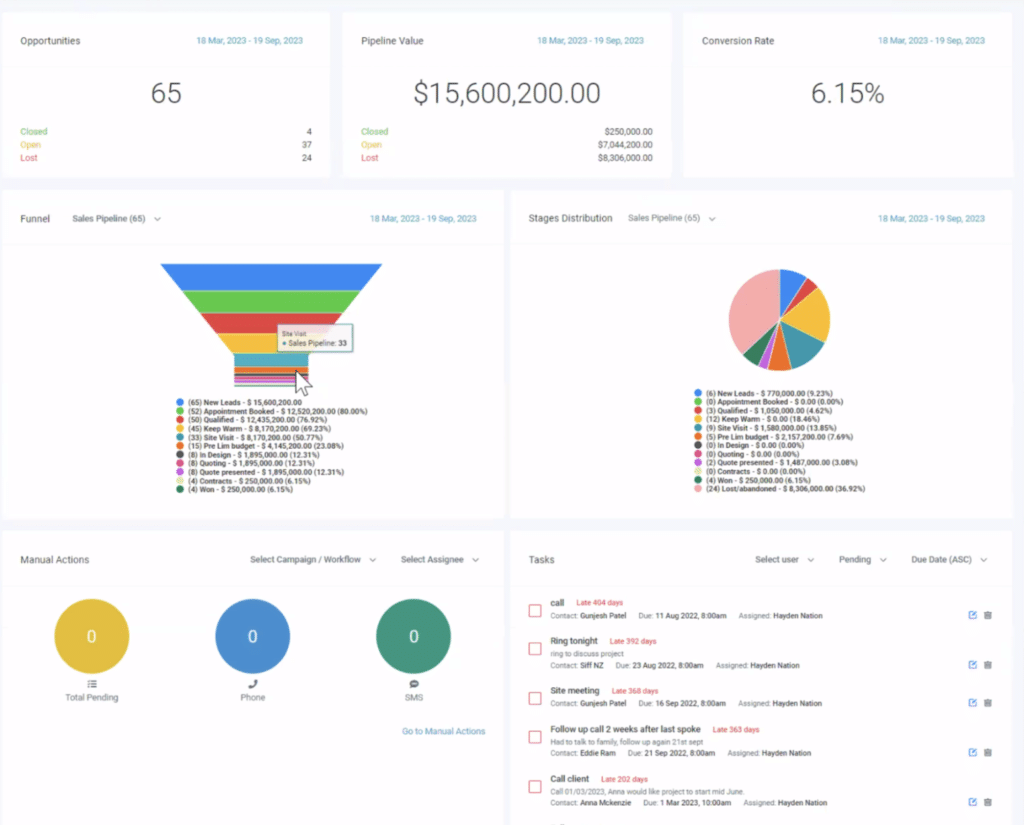This screenshot has width=1024, height=825.
Task: Click the SMS speech bubble icon
Action: point(414,684)
